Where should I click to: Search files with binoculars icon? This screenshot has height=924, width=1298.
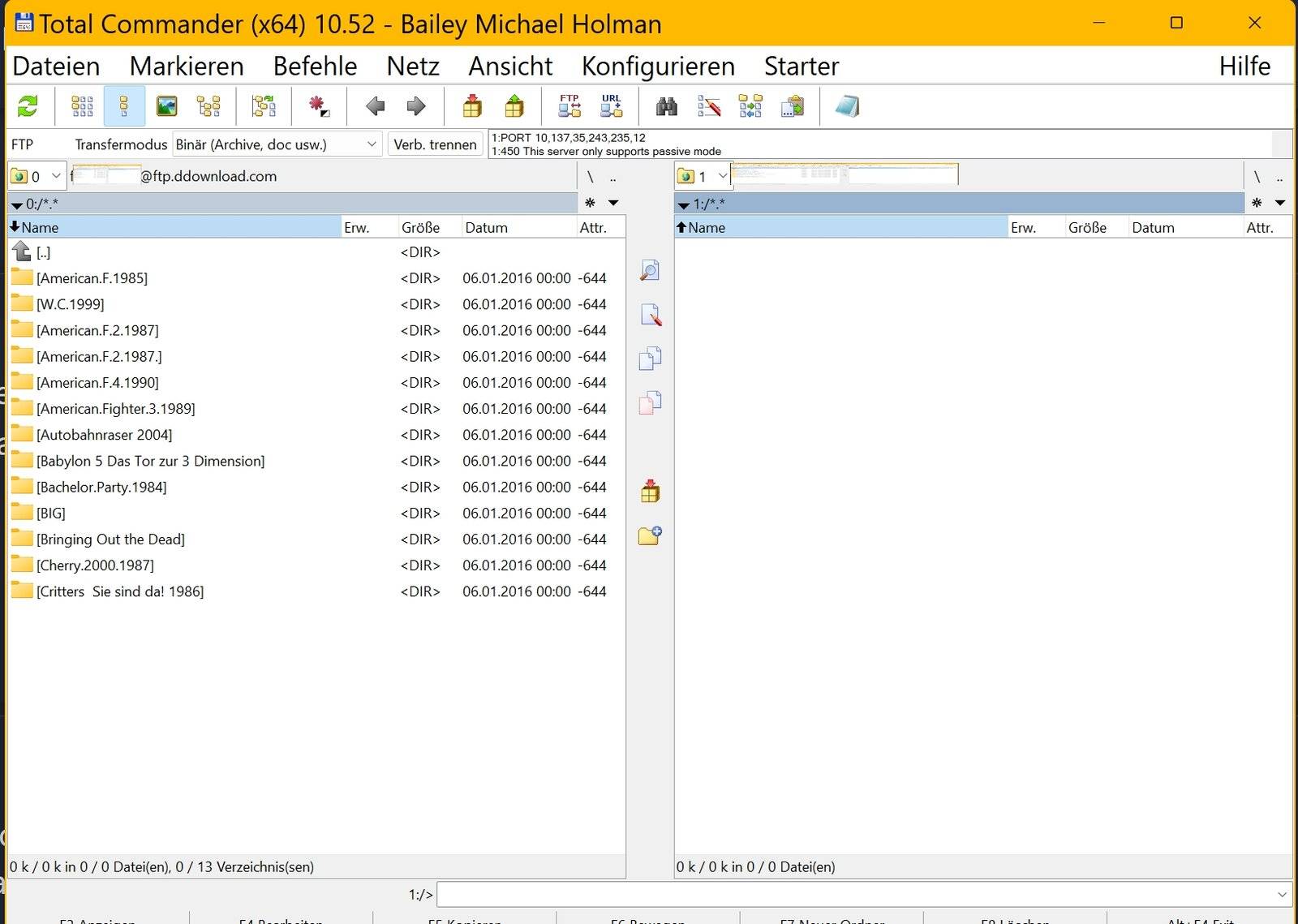[667, 106]
